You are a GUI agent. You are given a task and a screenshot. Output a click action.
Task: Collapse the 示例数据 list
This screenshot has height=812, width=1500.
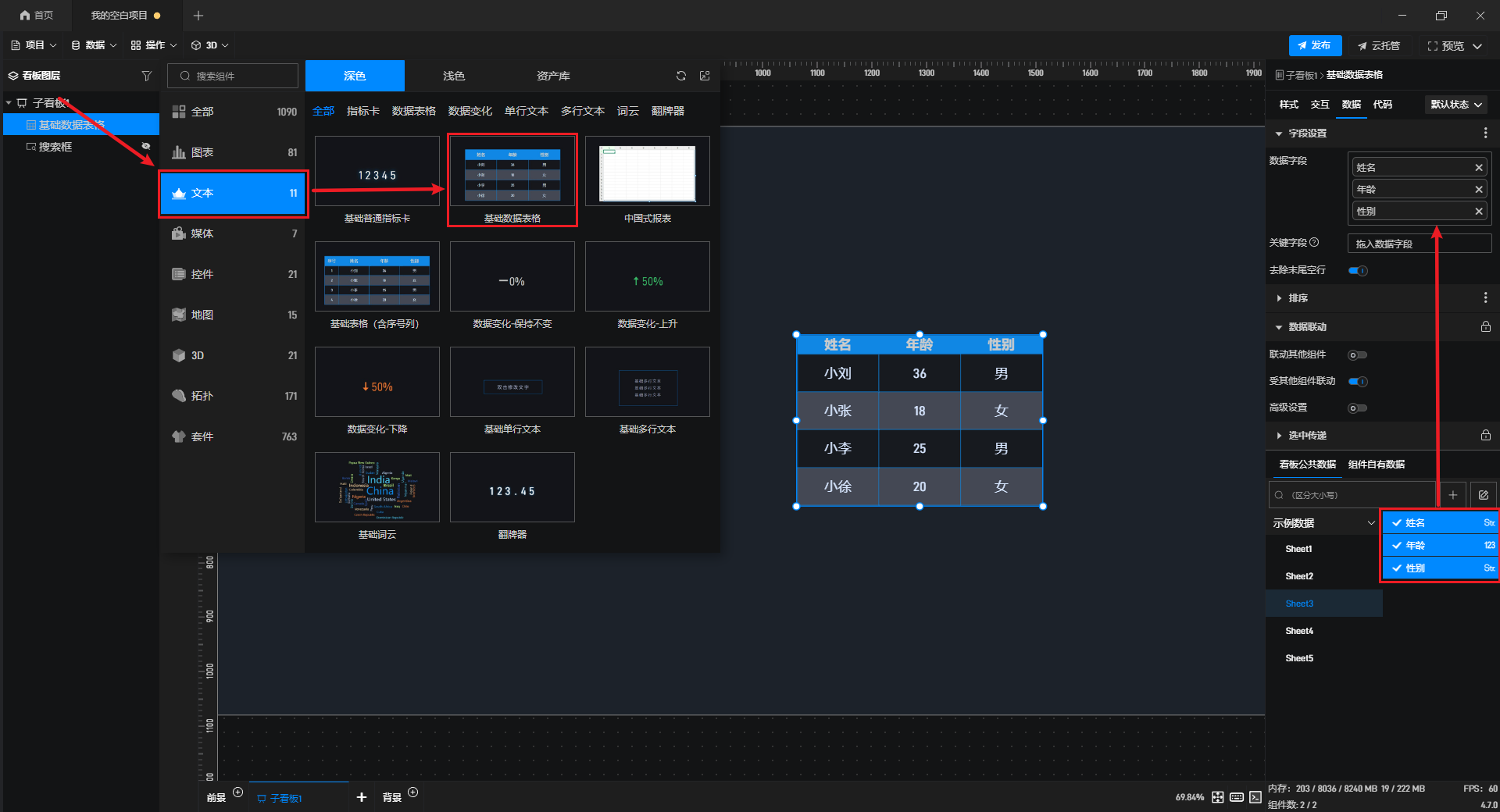tap(1370, 523)
